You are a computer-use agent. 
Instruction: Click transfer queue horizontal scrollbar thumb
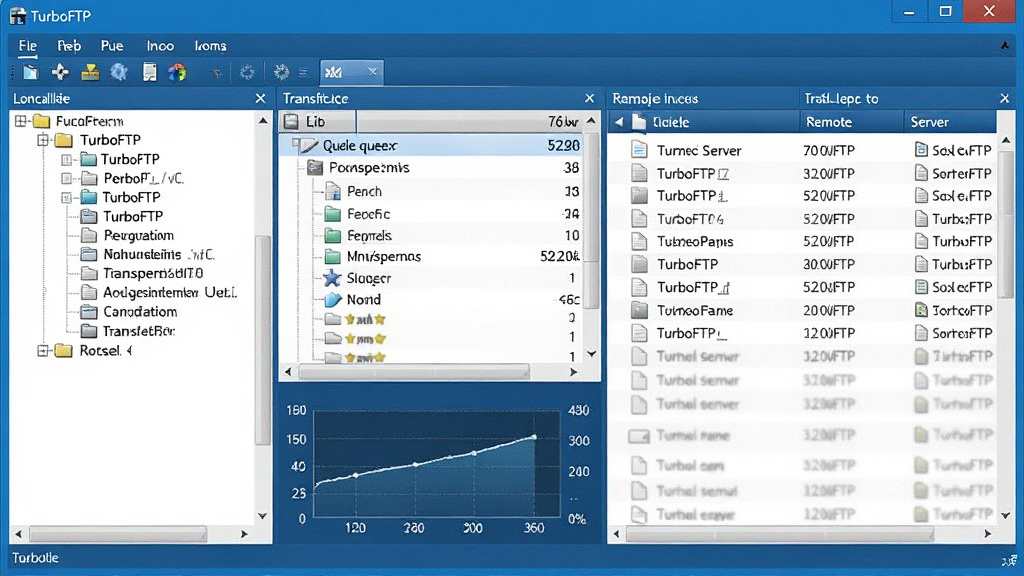coord(414,372)
